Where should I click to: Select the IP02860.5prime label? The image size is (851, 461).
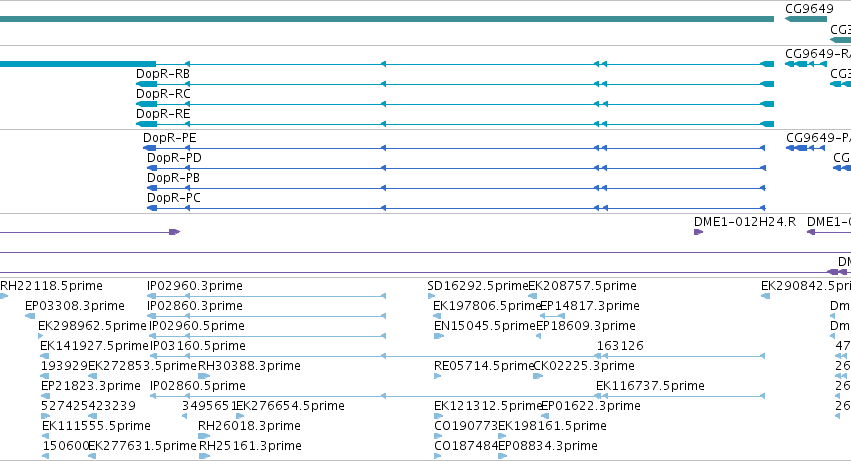coord(198,387)
